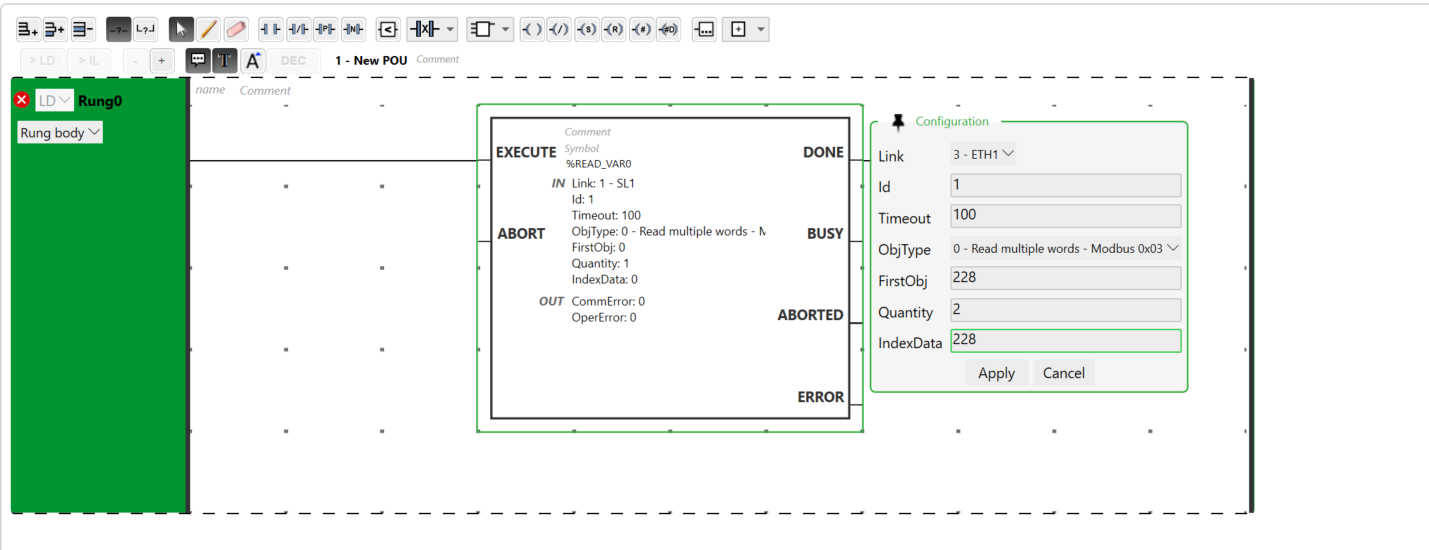Image resolution: width=1429 pixels, height=550 pixels.
Task: Open the Link dropdown showing 3 - ETH1
Action: pos(982,154)
